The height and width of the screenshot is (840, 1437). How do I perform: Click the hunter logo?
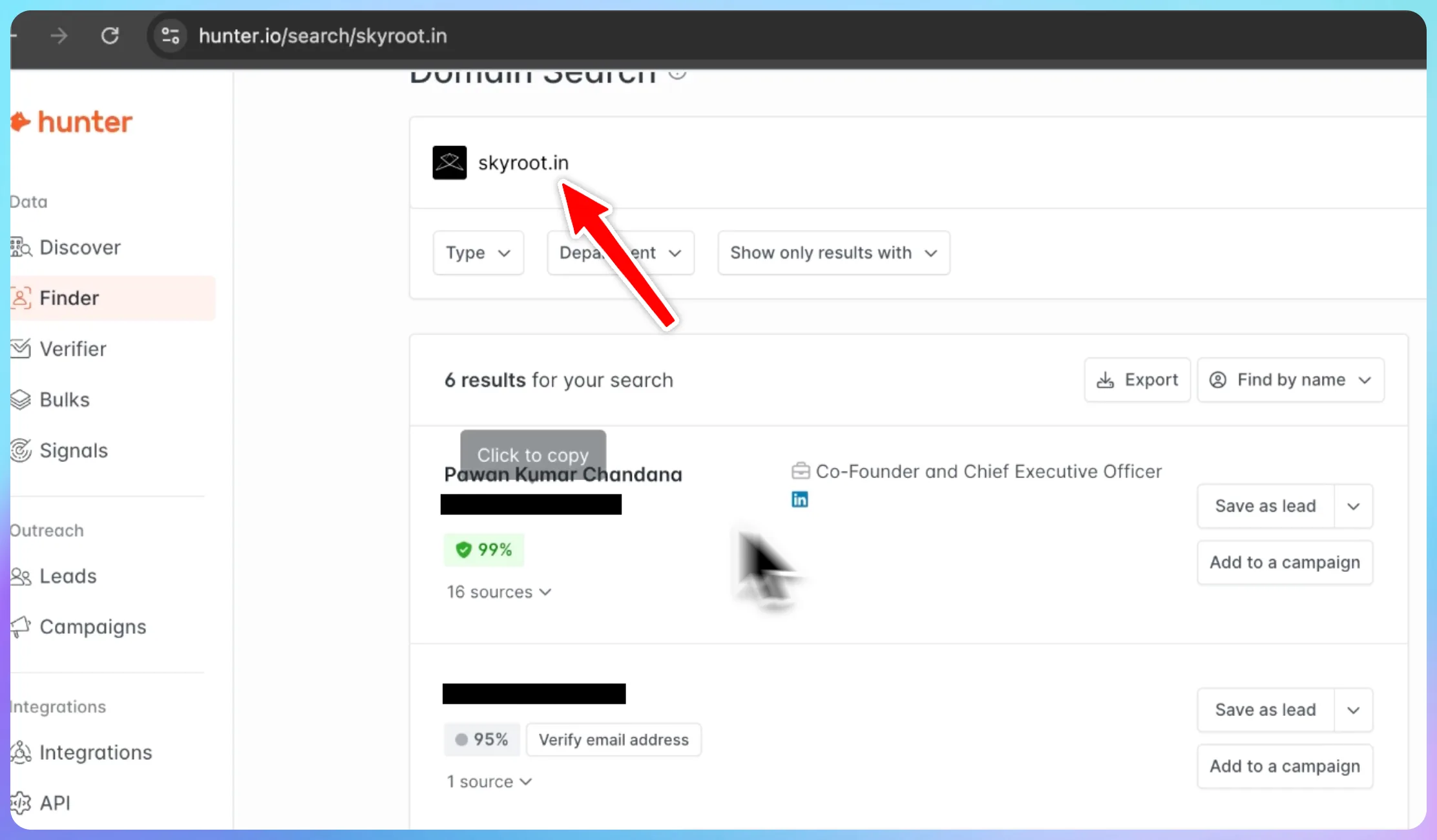pyautogui.click(x=72, y=122)
